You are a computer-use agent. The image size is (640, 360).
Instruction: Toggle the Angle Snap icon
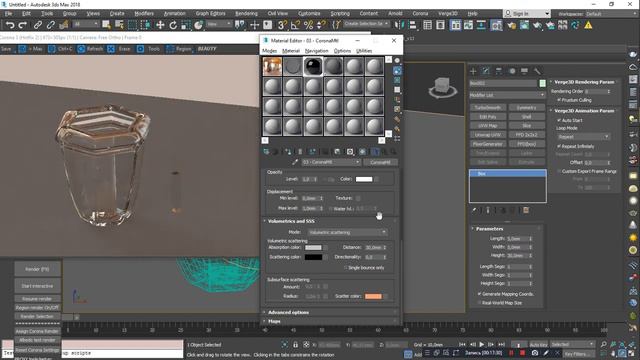295,25
